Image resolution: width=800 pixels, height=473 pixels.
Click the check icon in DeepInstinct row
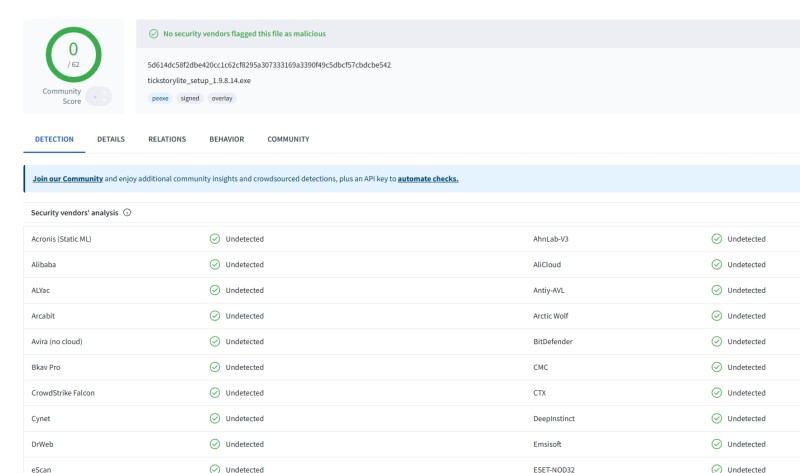click(717, 418)
